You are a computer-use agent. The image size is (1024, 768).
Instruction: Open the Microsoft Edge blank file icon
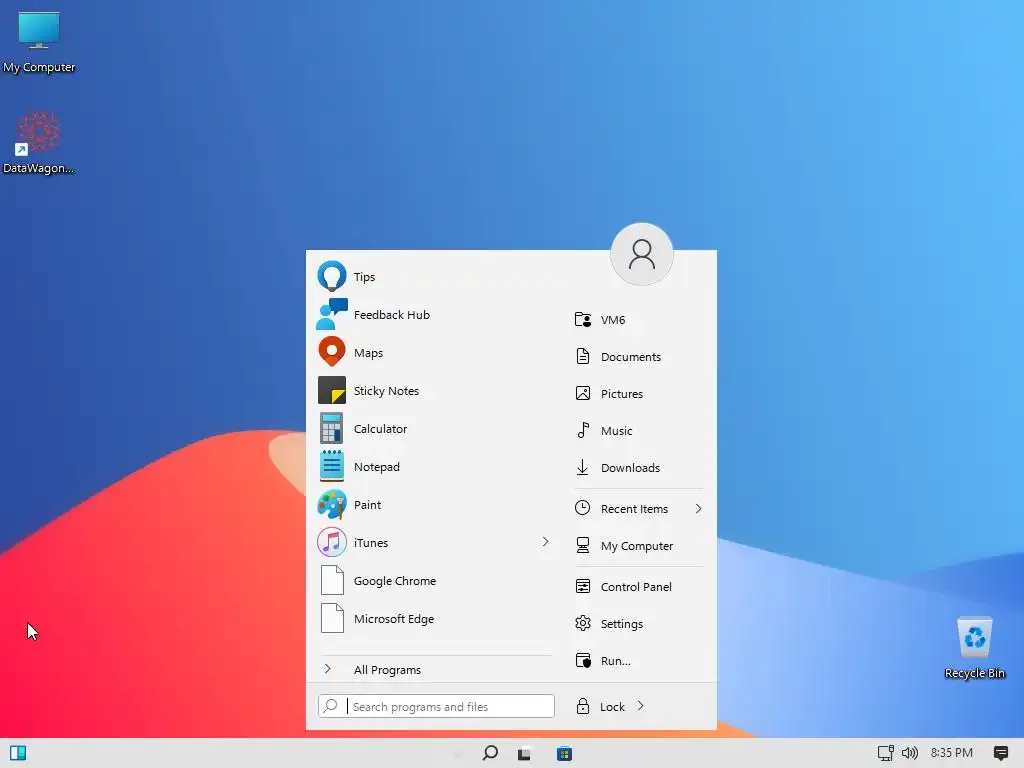coord(332,618)
